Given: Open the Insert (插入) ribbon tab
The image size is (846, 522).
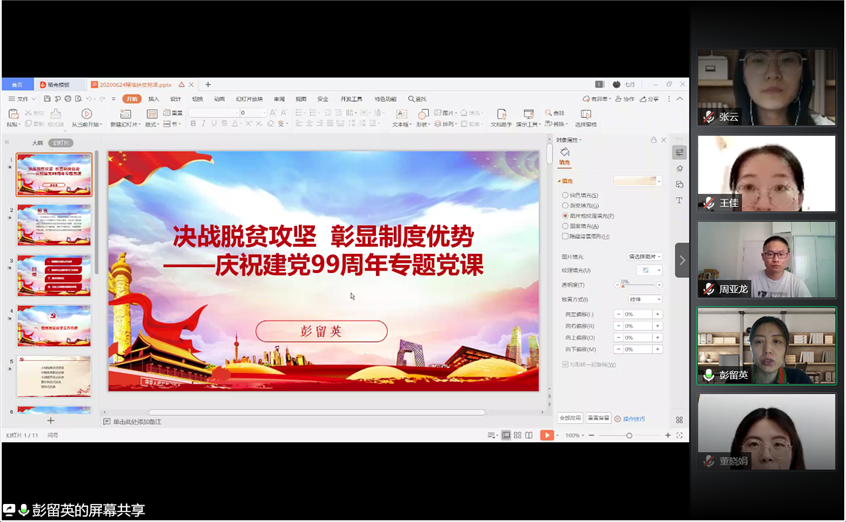Looking at the screenshot, I should [154, 99].
